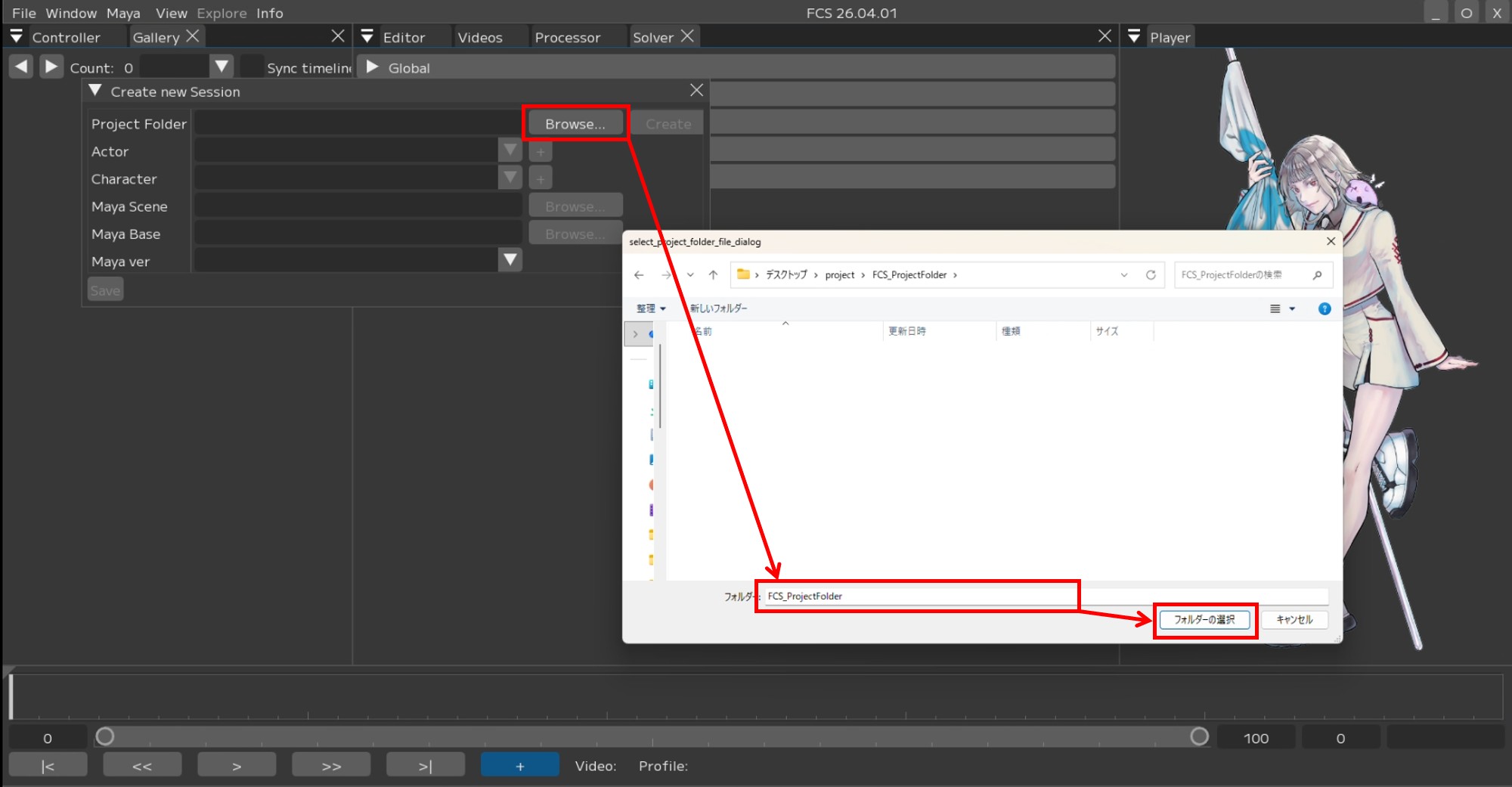
Task: Go up one folder level in dialog
Action: pos(713,275)
